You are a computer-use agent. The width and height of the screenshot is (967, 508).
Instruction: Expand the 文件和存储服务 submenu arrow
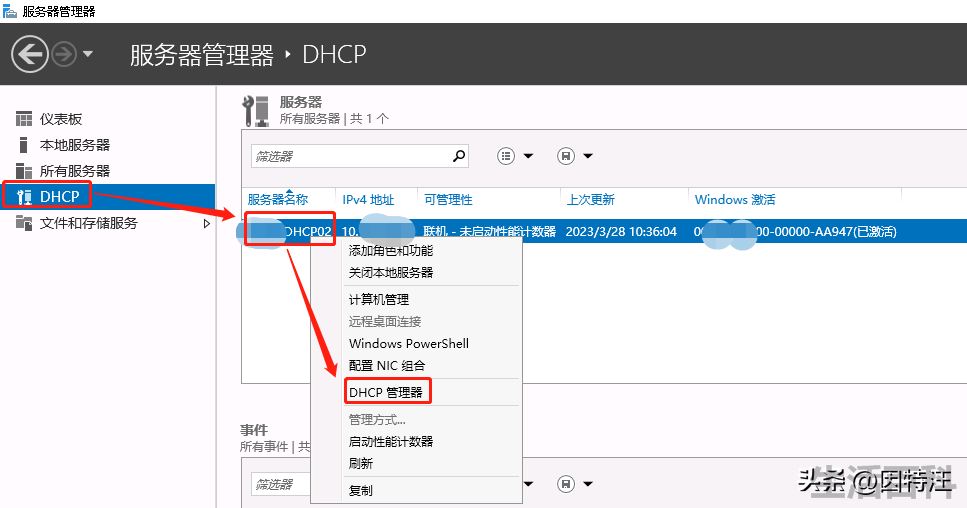[207, 223]
